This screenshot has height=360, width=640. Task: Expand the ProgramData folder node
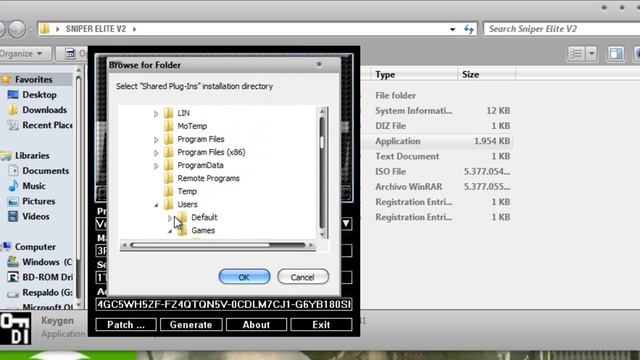click(156, 166)
